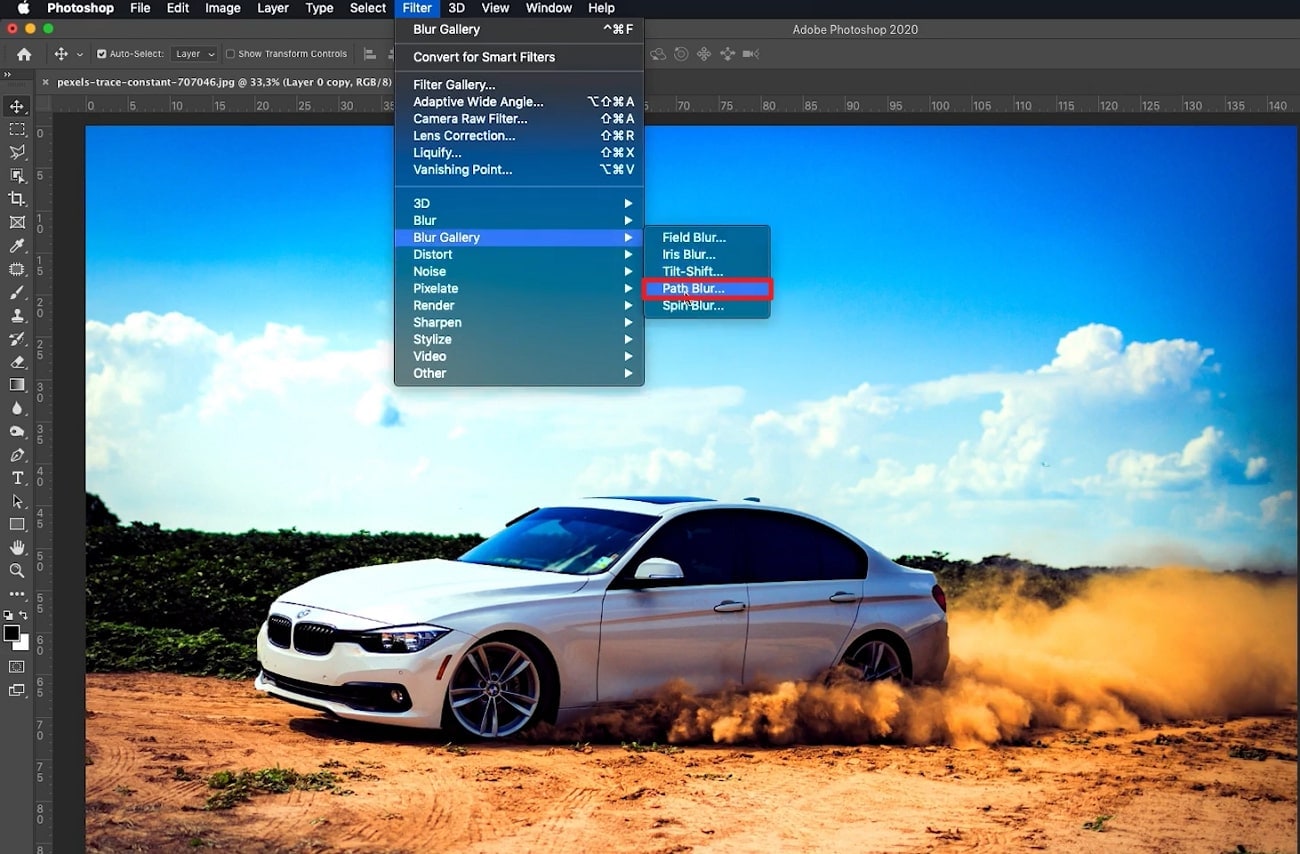1300x854 pixels.
Task: Choose Spin Blur from the submenu
Action: coord(707,305)
